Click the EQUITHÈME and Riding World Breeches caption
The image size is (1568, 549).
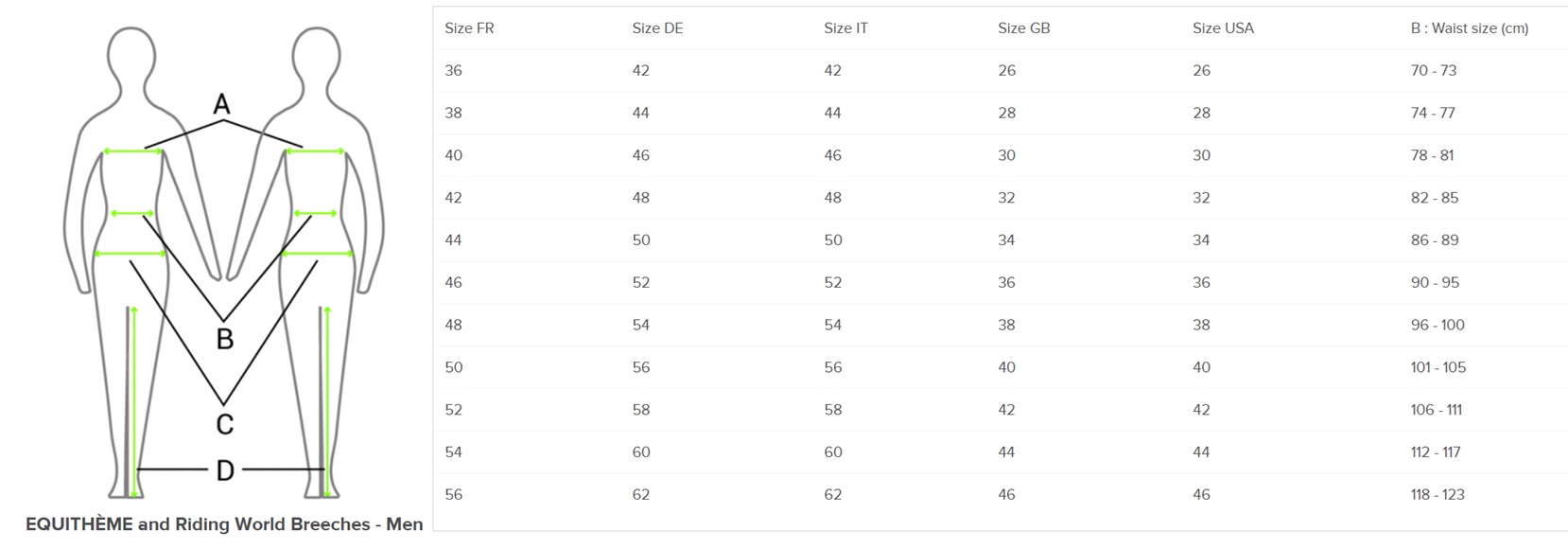(224, 524)
